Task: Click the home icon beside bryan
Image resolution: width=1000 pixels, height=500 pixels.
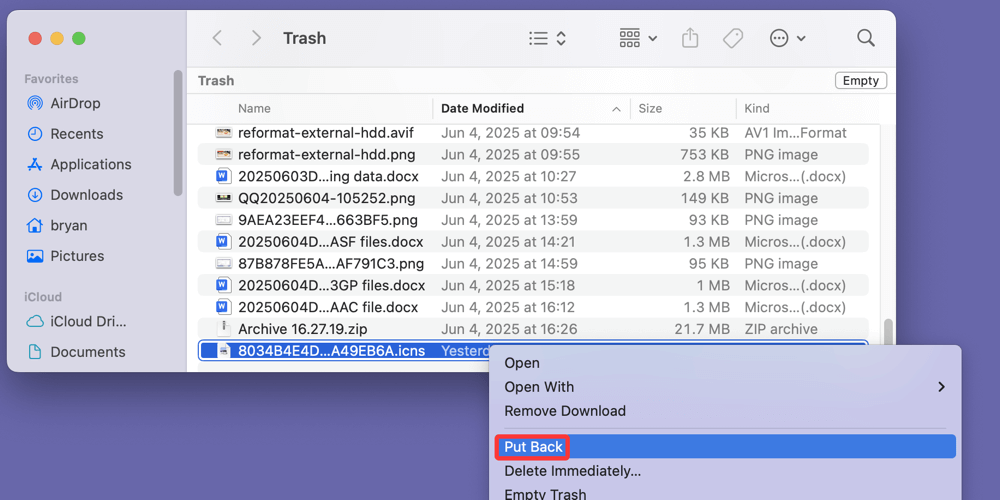Action: coord(35,226)
